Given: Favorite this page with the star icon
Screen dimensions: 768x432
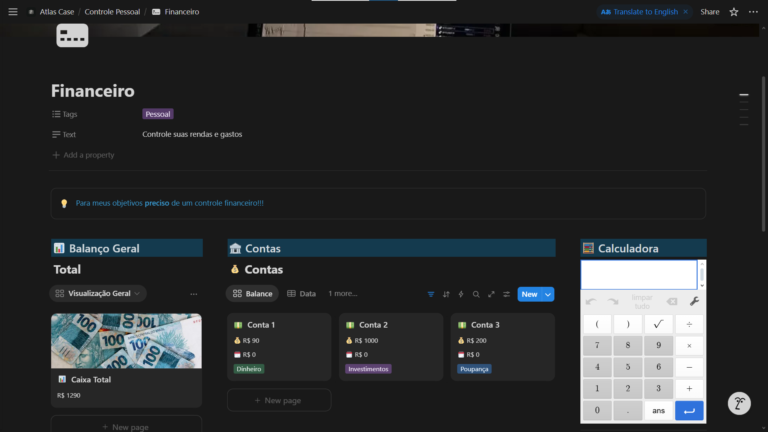Looking at the screenshot, I should pyautogui.click(x=734, y=12).
